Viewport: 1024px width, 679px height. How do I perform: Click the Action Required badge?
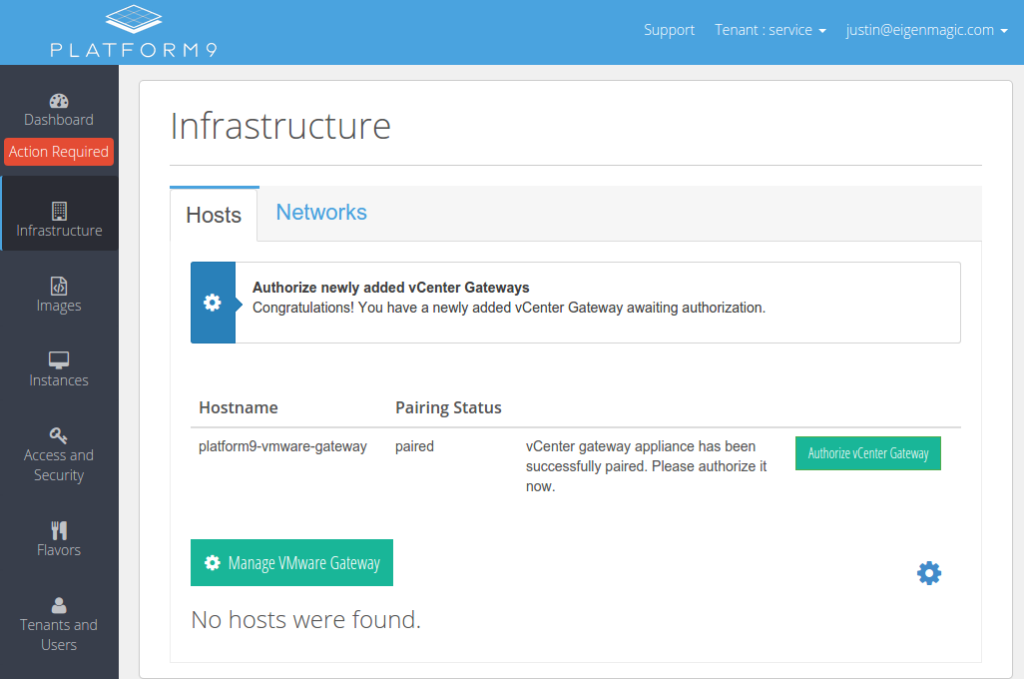[x=59, y=151]
